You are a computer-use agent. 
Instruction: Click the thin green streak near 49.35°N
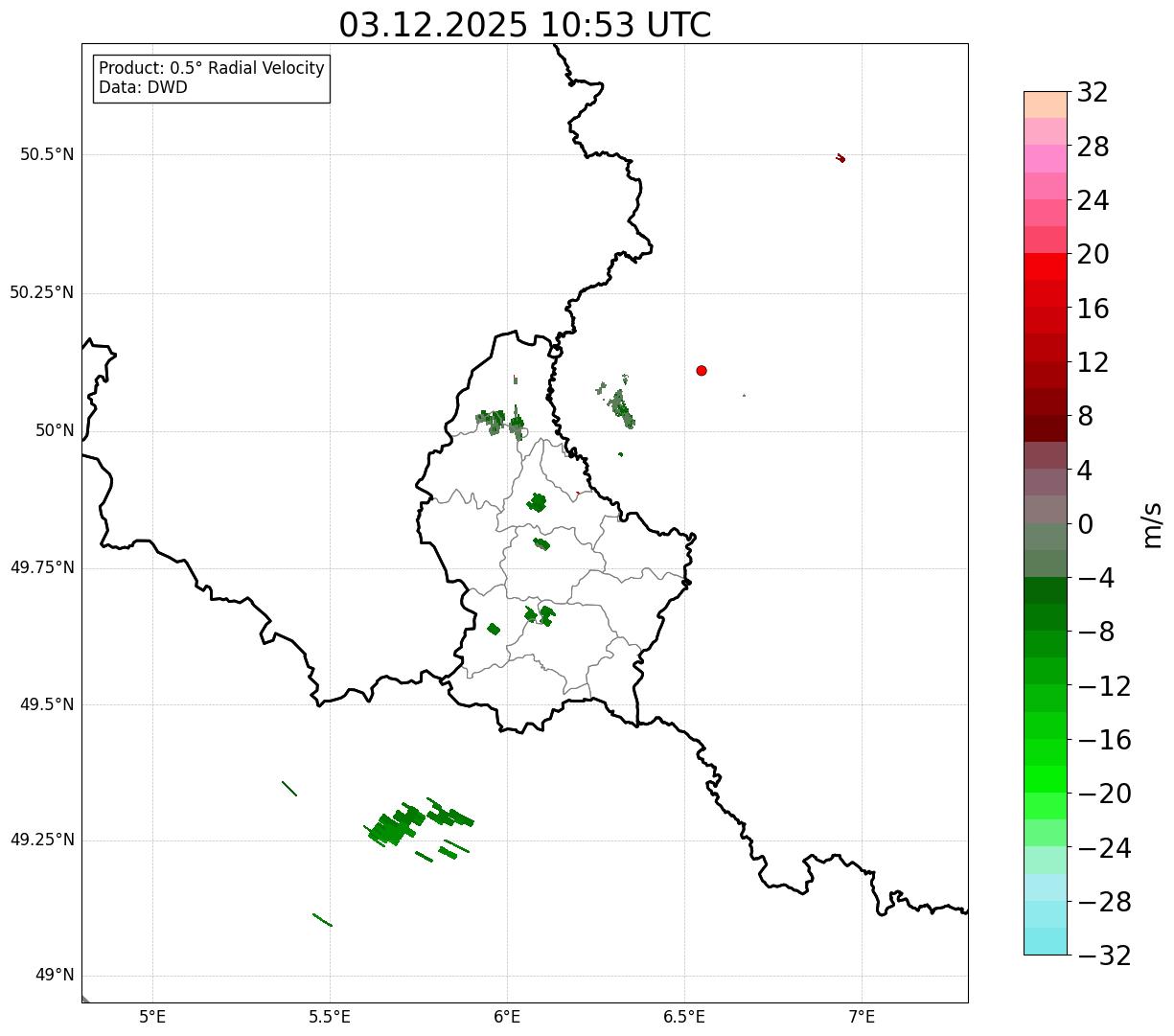[x=288, y=788]
